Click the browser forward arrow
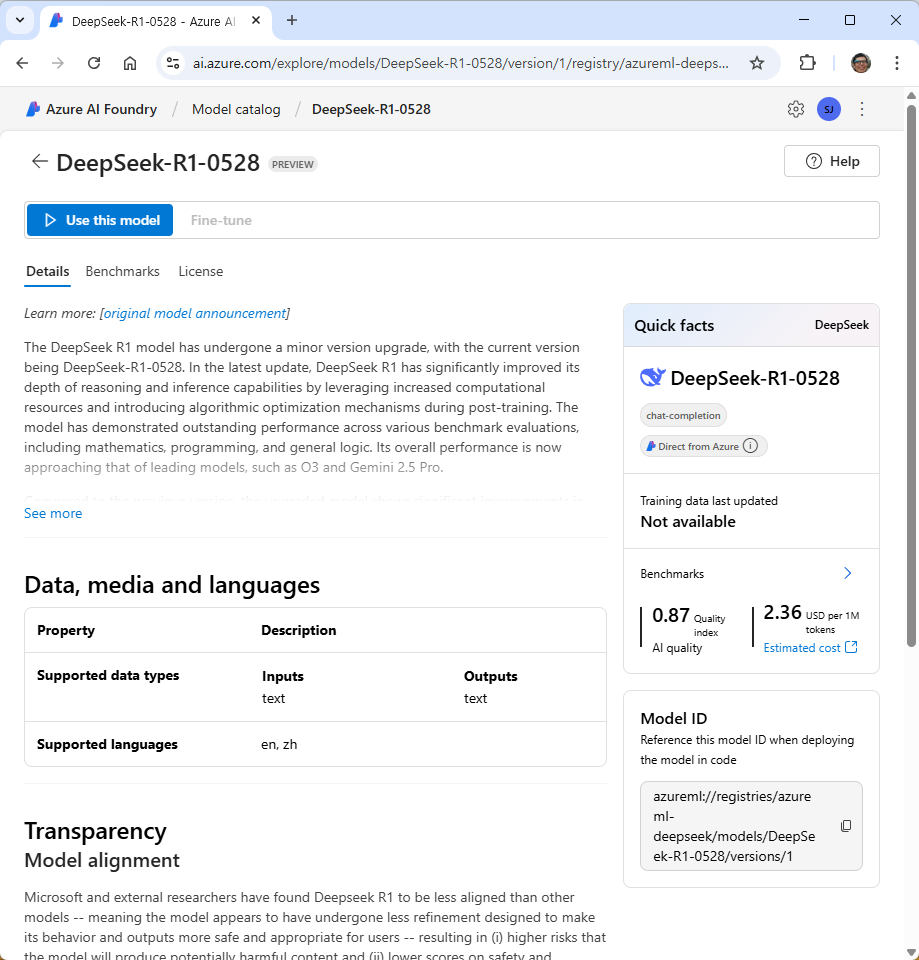Screen dimensions: 919x960 58,63
